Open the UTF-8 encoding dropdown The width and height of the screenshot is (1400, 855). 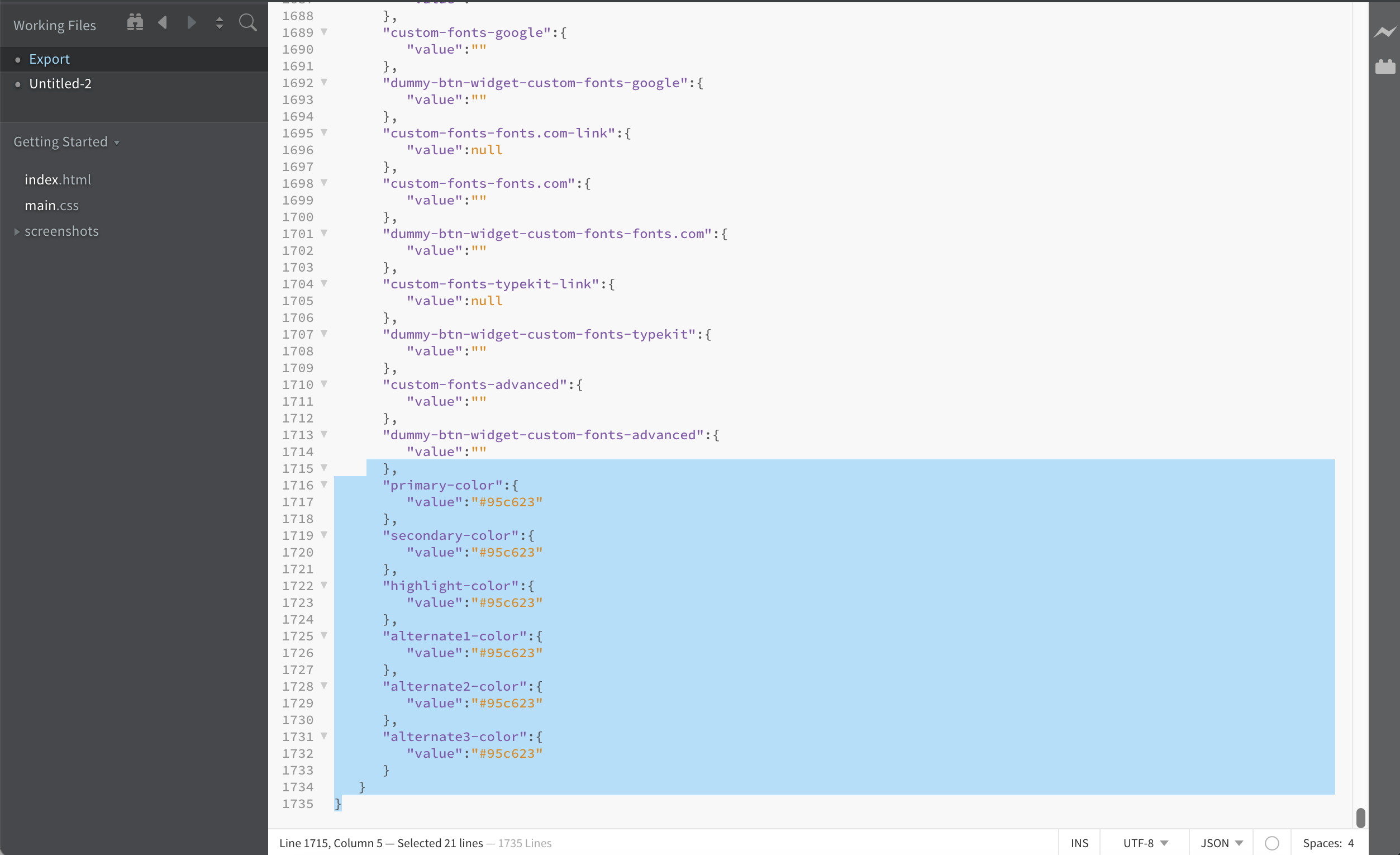pos(1145,843)
